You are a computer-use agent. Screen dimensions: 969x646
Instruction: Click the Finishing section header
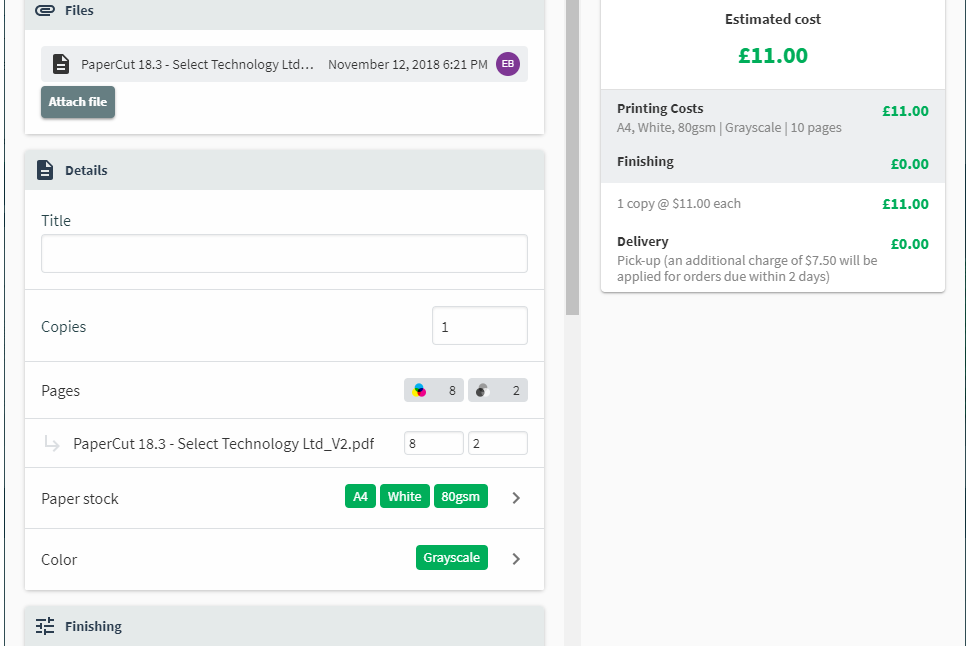284,626
